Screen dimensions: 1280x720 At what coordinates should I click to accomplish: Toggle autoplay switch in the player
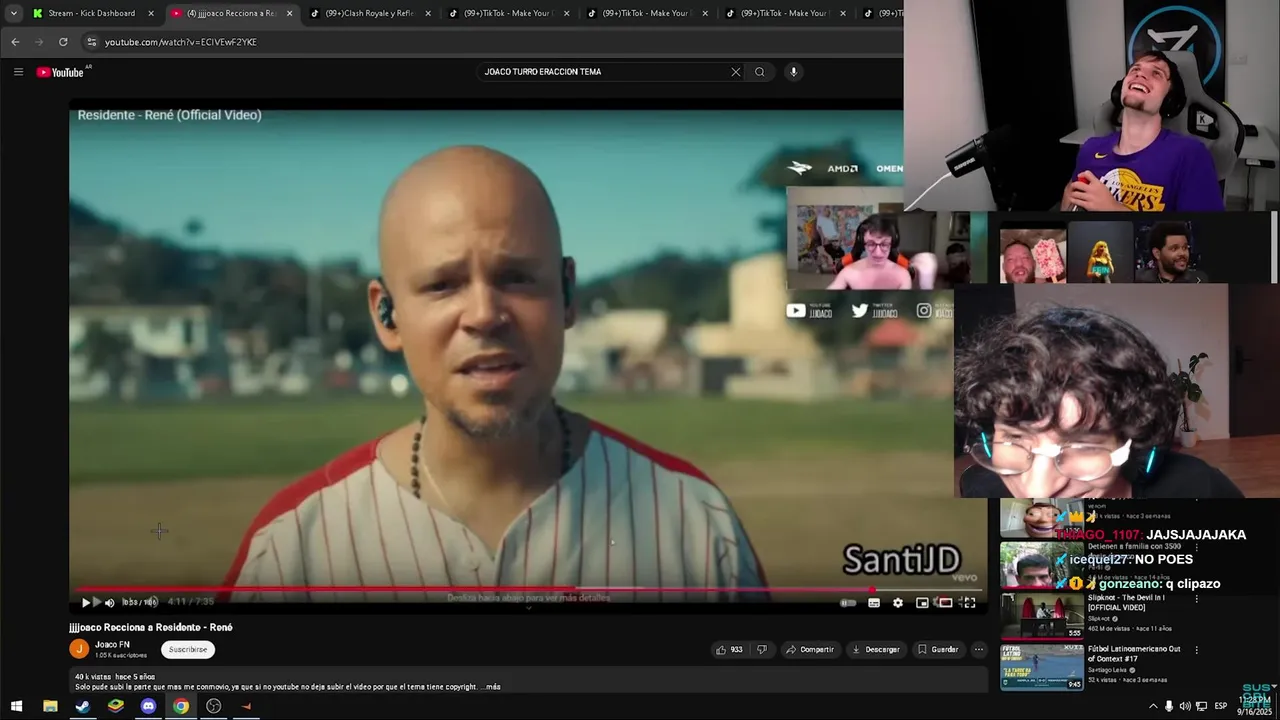click(x=848, y=603)
